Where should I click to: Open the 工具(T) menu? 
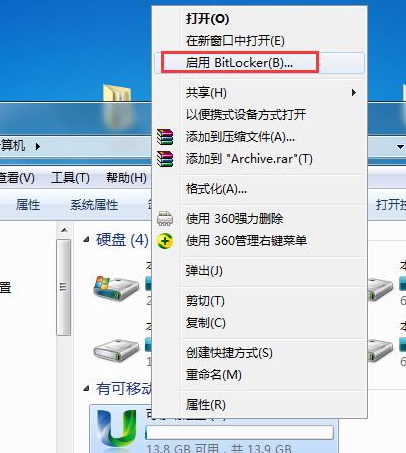tap(70, 178)
